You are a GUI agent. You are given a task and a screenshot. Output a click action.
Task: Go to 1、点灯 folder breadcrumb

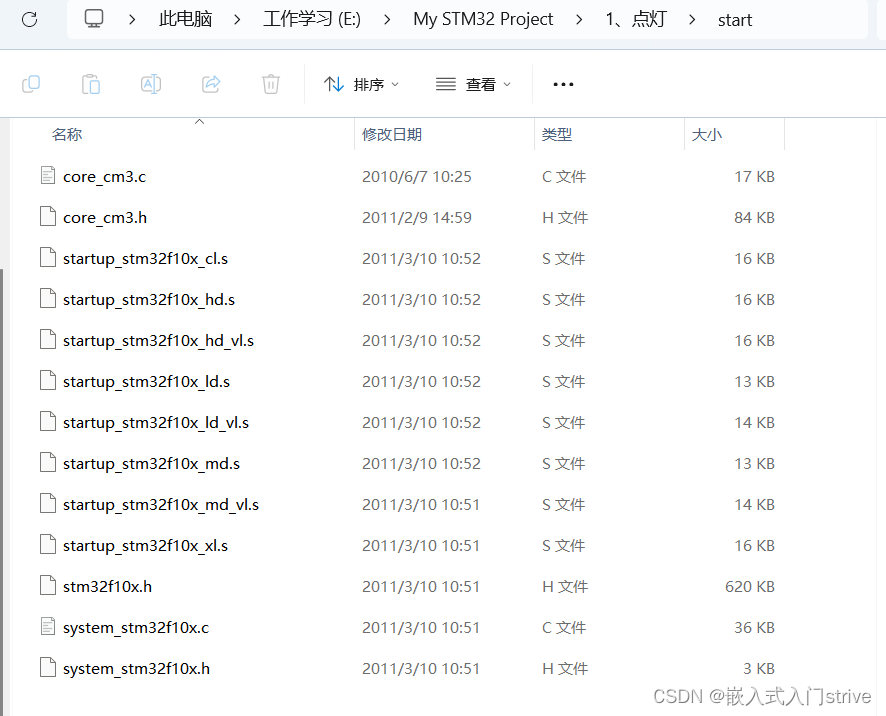636,19
